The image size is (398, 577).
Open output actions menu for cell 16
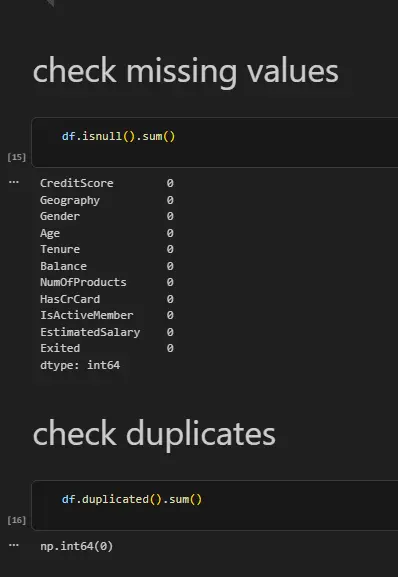[14, 545]
